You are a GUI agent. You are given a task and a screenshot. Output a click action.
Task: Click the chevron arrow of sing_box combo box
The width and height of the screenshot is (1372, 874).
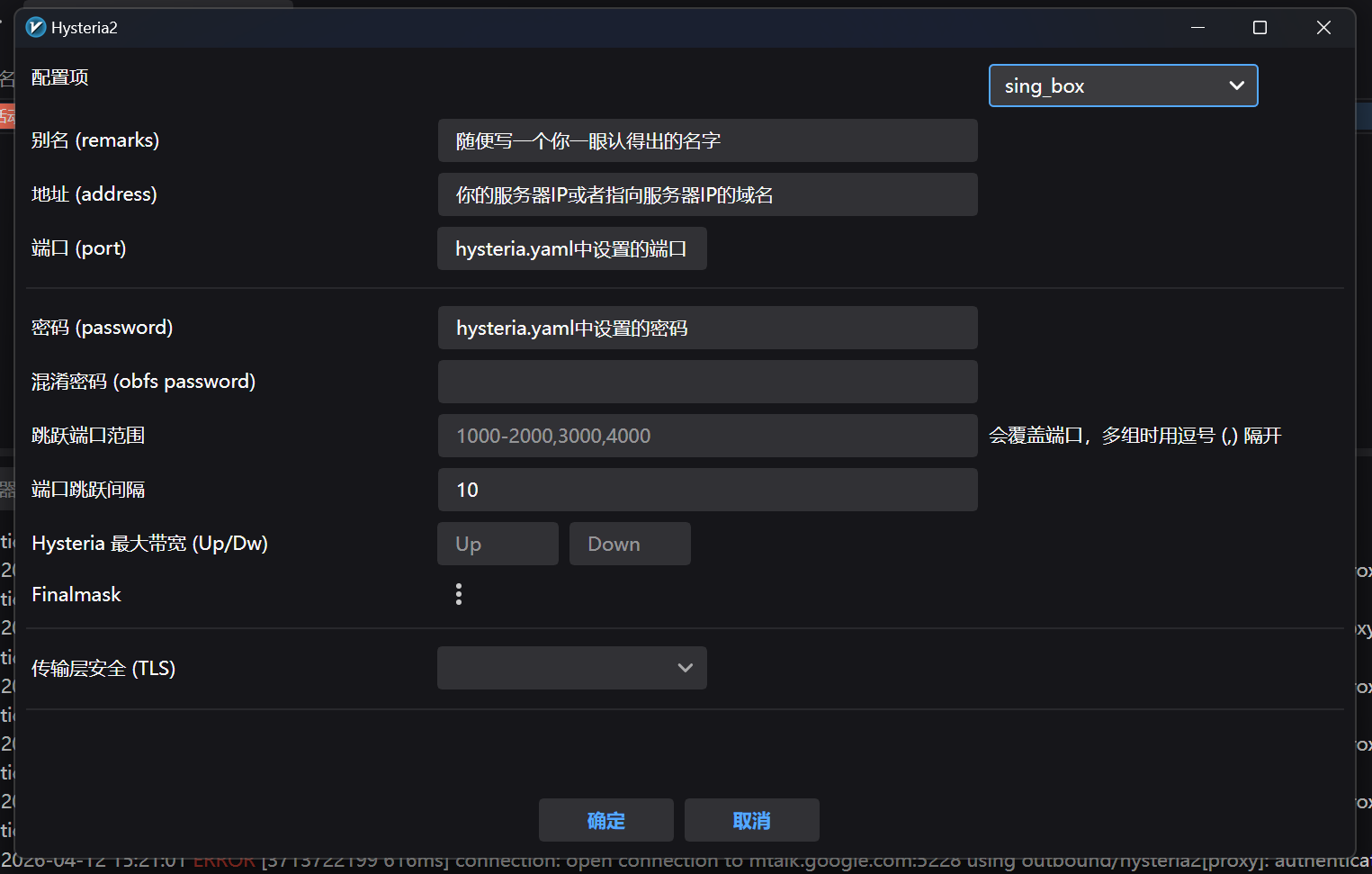click(x=1236, y=86)
